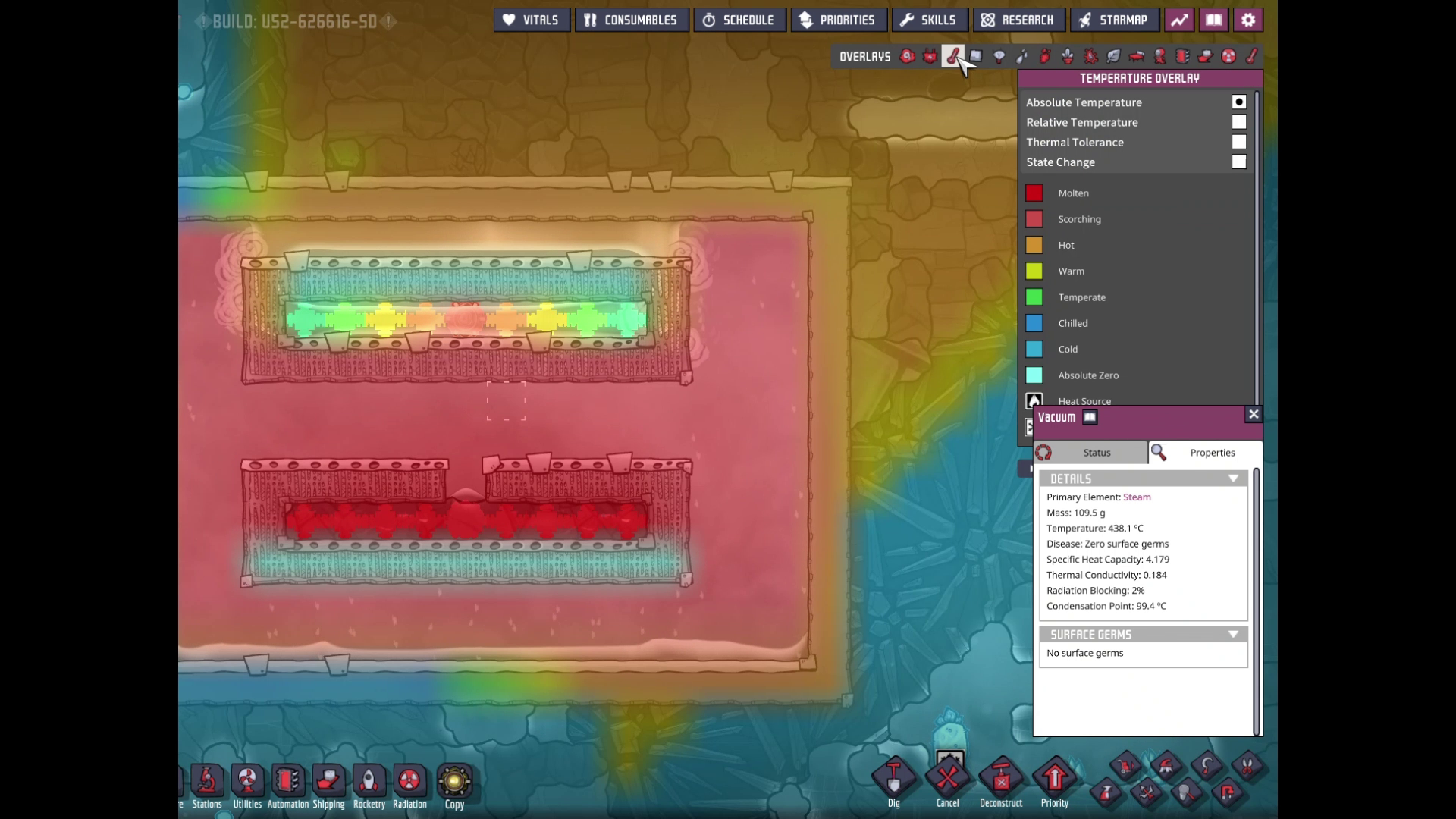
Task: Open the Conveyor overlay
Action: tap(1206, 56)
